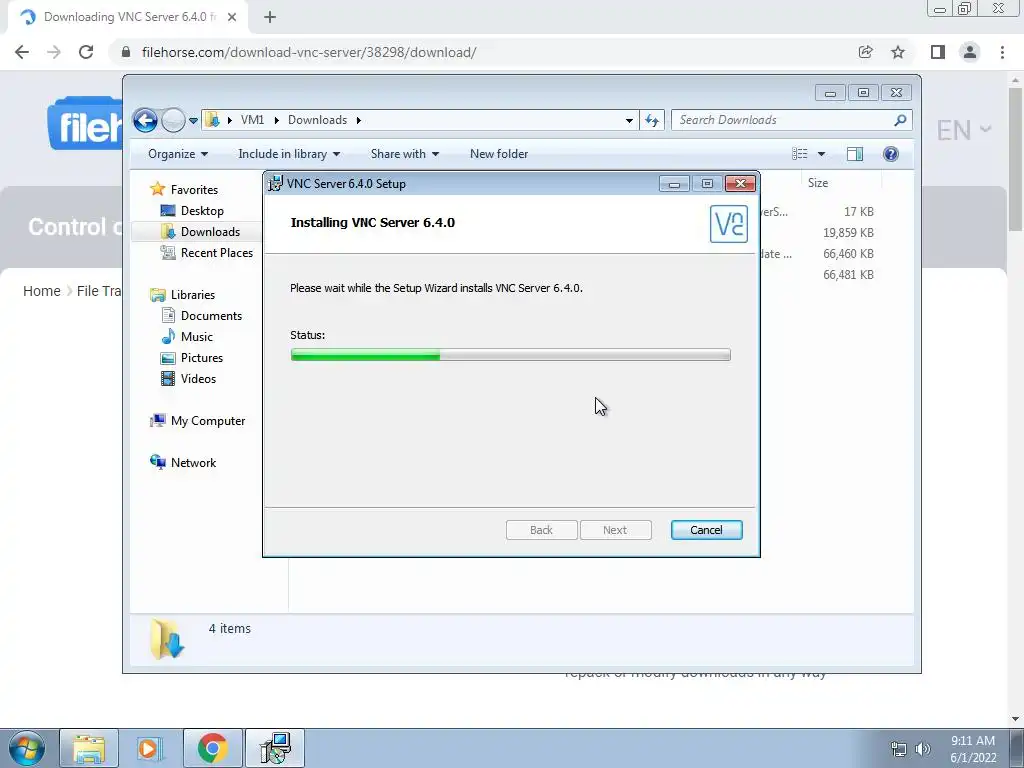The height and width of the screenshot is (768, 1024).
Task: Toggle the preview pane icon
Action: coord(855,154)
